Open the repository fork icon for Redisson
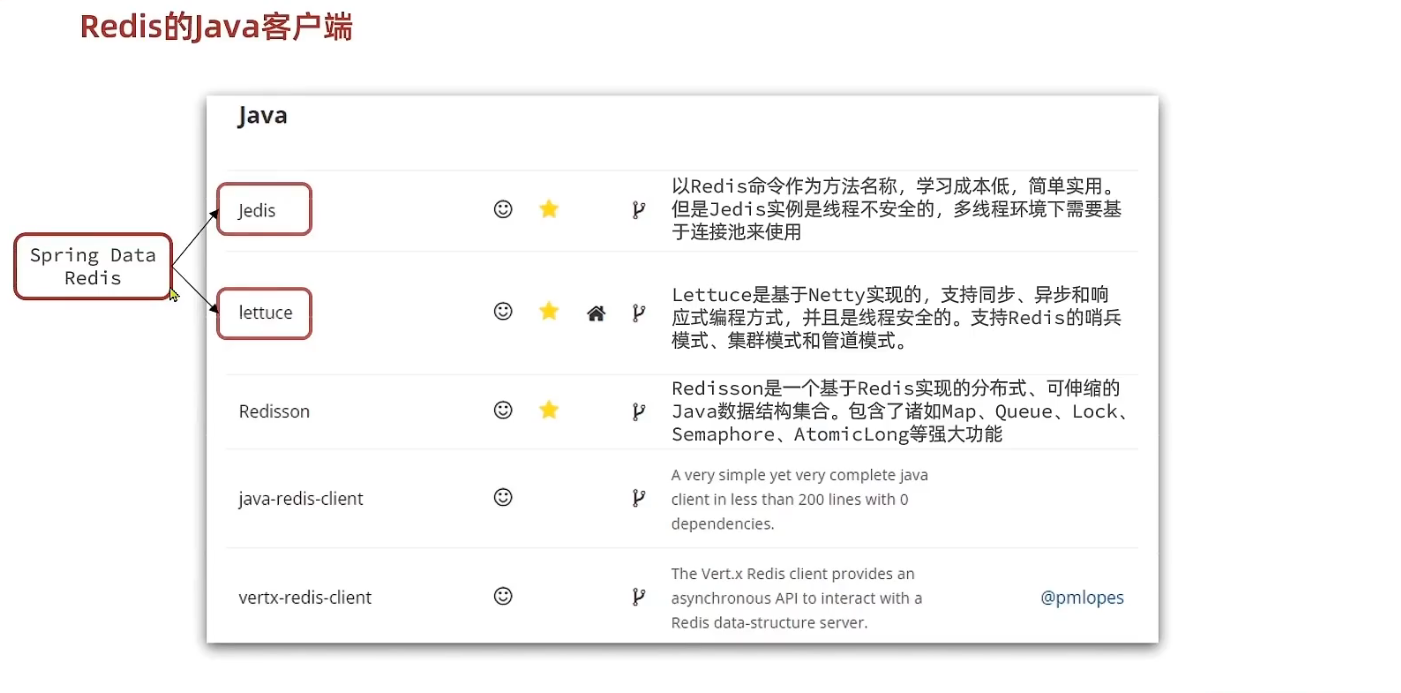1401x693 pixels. (638, 411)
